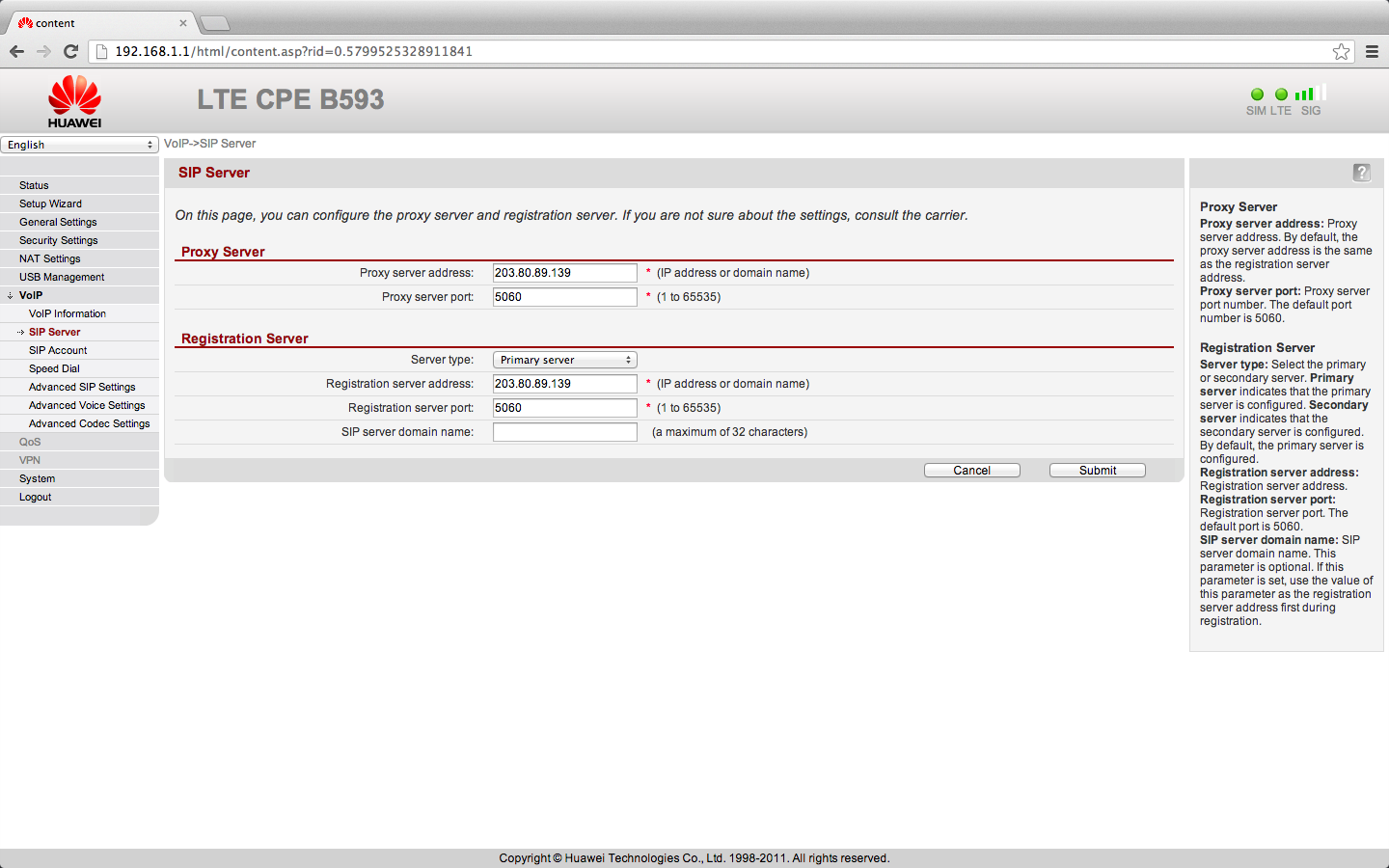Click the Registration server address field
The image size is (1389, 868).
565,384
